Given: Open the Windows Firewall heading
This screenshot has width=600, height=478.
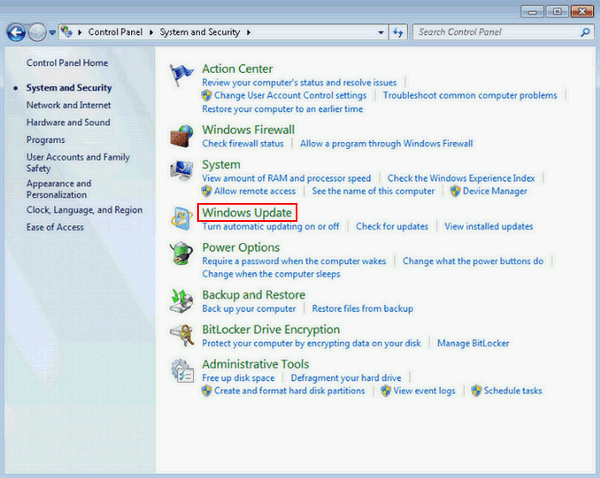Looking at the screenshot, I should [x=248, y=130].
